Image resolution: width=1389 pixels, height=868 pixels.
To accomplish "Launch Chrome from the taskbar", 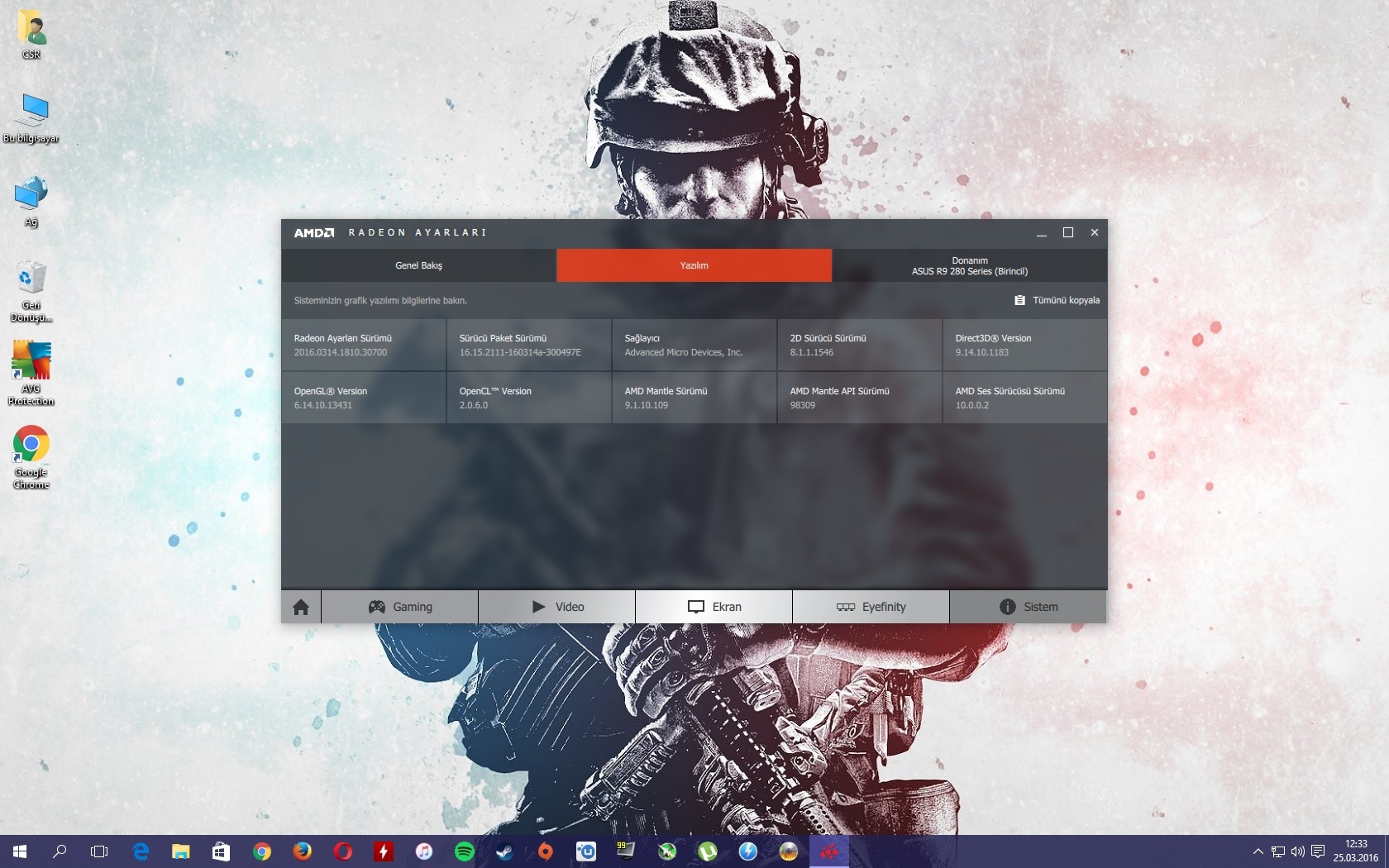I will (262, 851).
